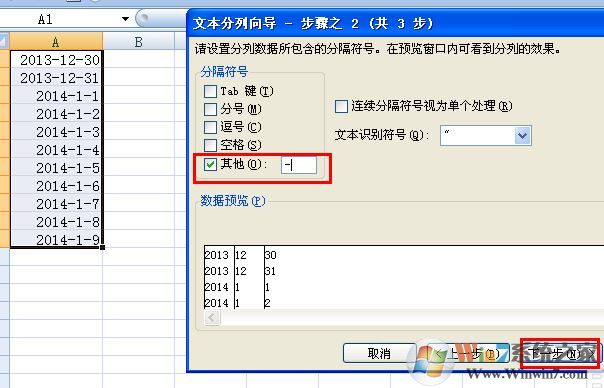Uncheck the 其他 delimiter checkbox
The width and height of the screenshot is (604, 388).
coord(210,165)
